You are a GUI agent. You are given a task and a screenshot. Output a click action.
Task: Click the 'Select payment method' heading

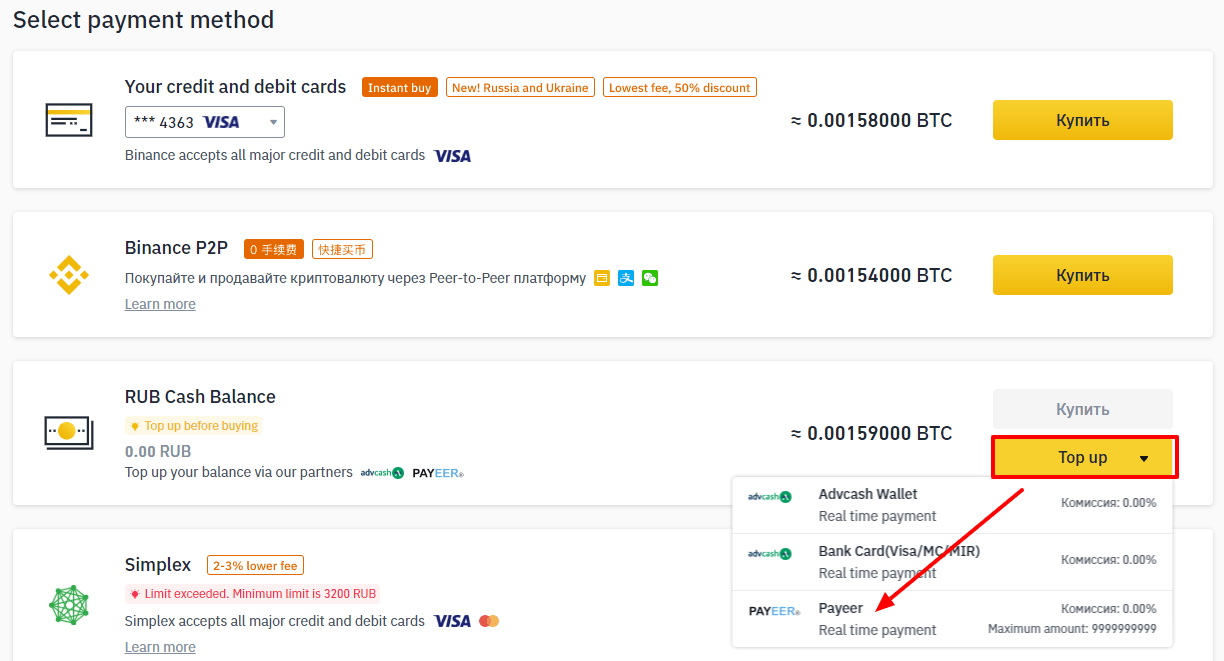[143, 19]
